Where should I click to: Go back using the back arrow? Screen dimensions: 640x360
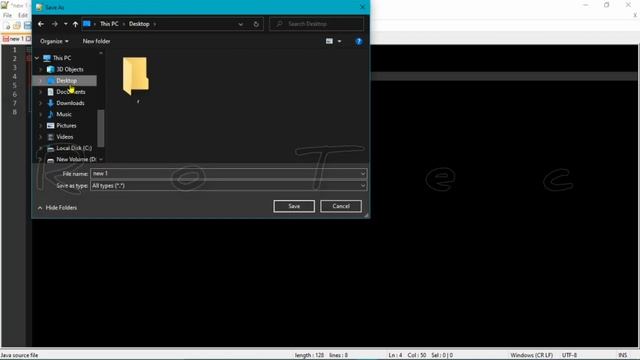41,24
